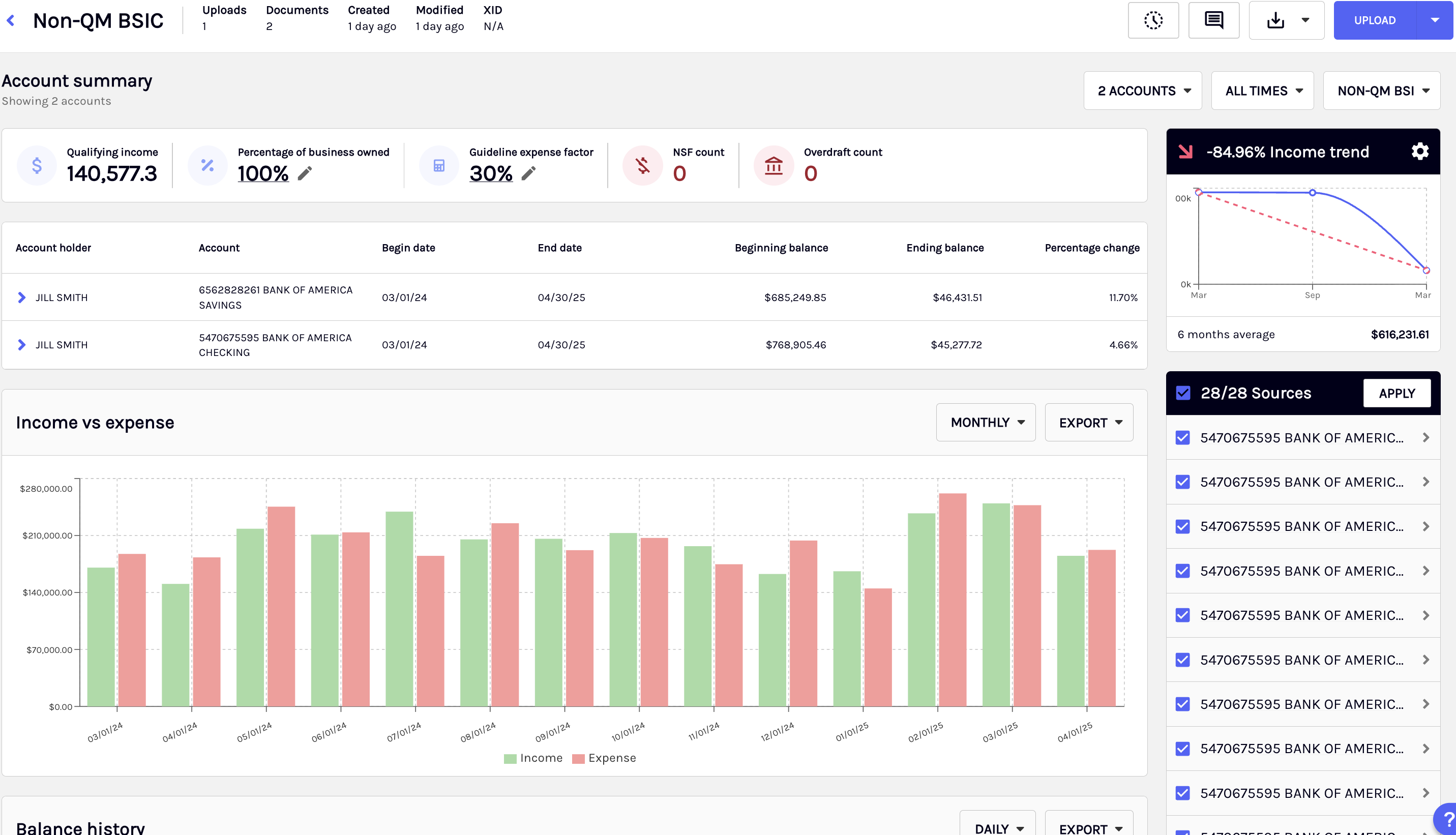Open the history clock icon button
The width and height of the screenshot is (1456, 835).
click(1152, 21)
